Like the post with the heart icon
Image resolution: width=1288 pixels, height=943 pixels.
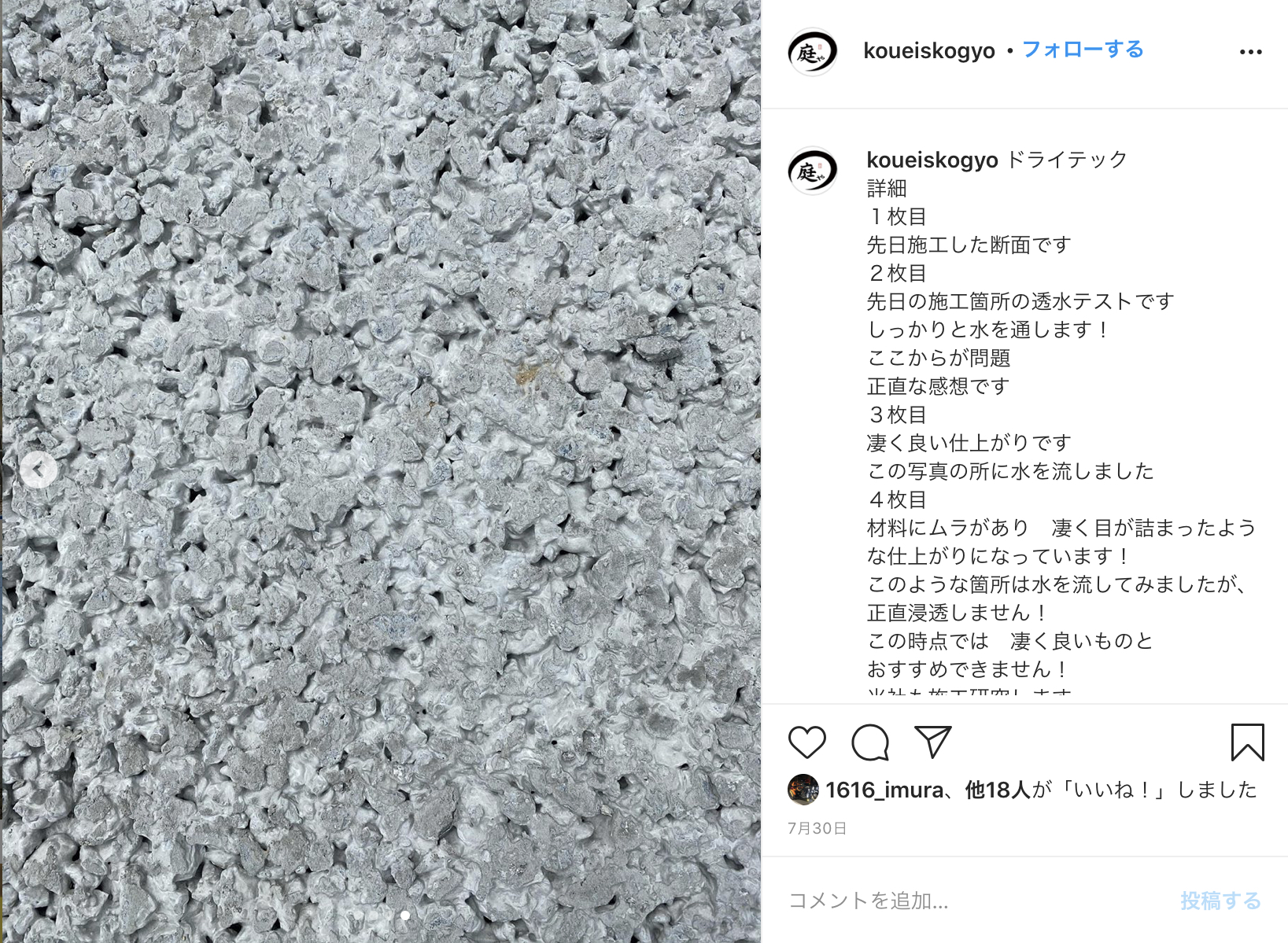(806, 742)
